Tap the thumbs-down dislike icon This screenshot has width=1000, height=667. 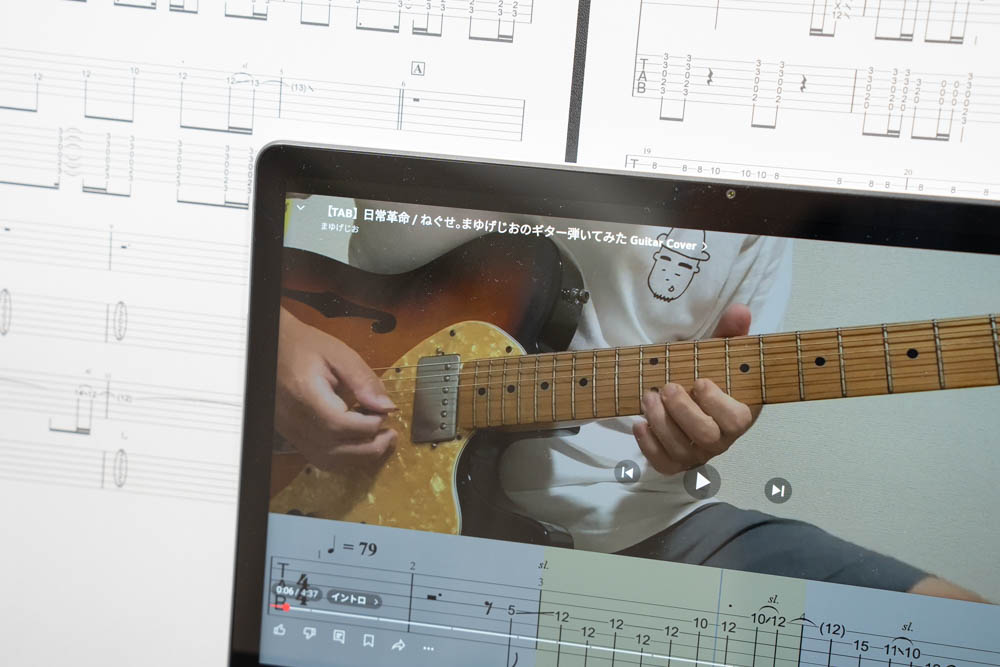(x=309, y=633)
